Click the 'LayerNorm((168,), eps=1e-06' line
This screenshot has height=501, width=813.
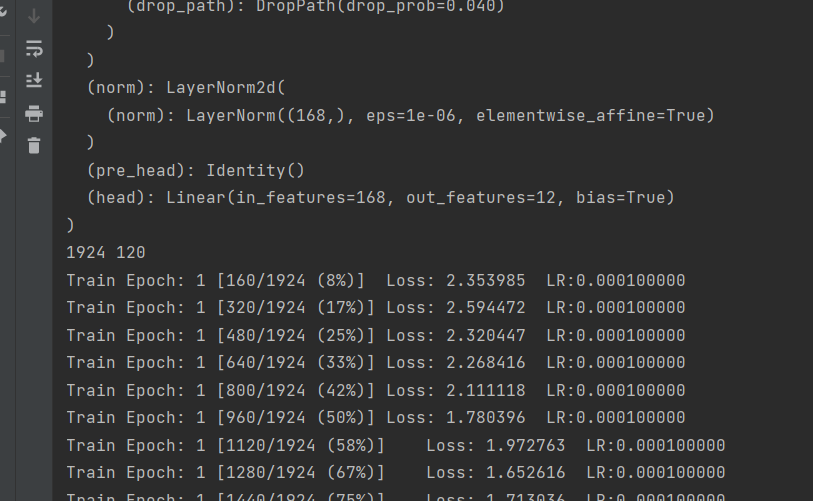(411, 115)
